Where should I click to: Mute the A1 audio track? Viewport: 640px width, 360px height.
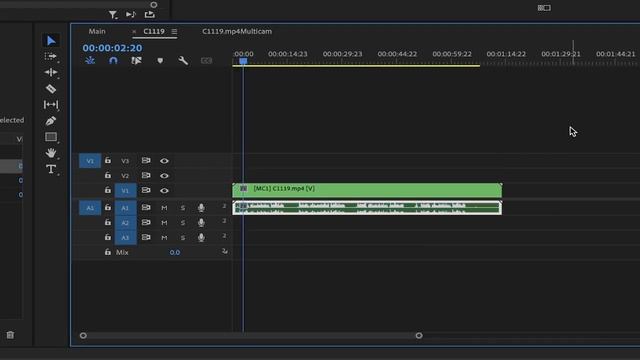tap(164, 208)
